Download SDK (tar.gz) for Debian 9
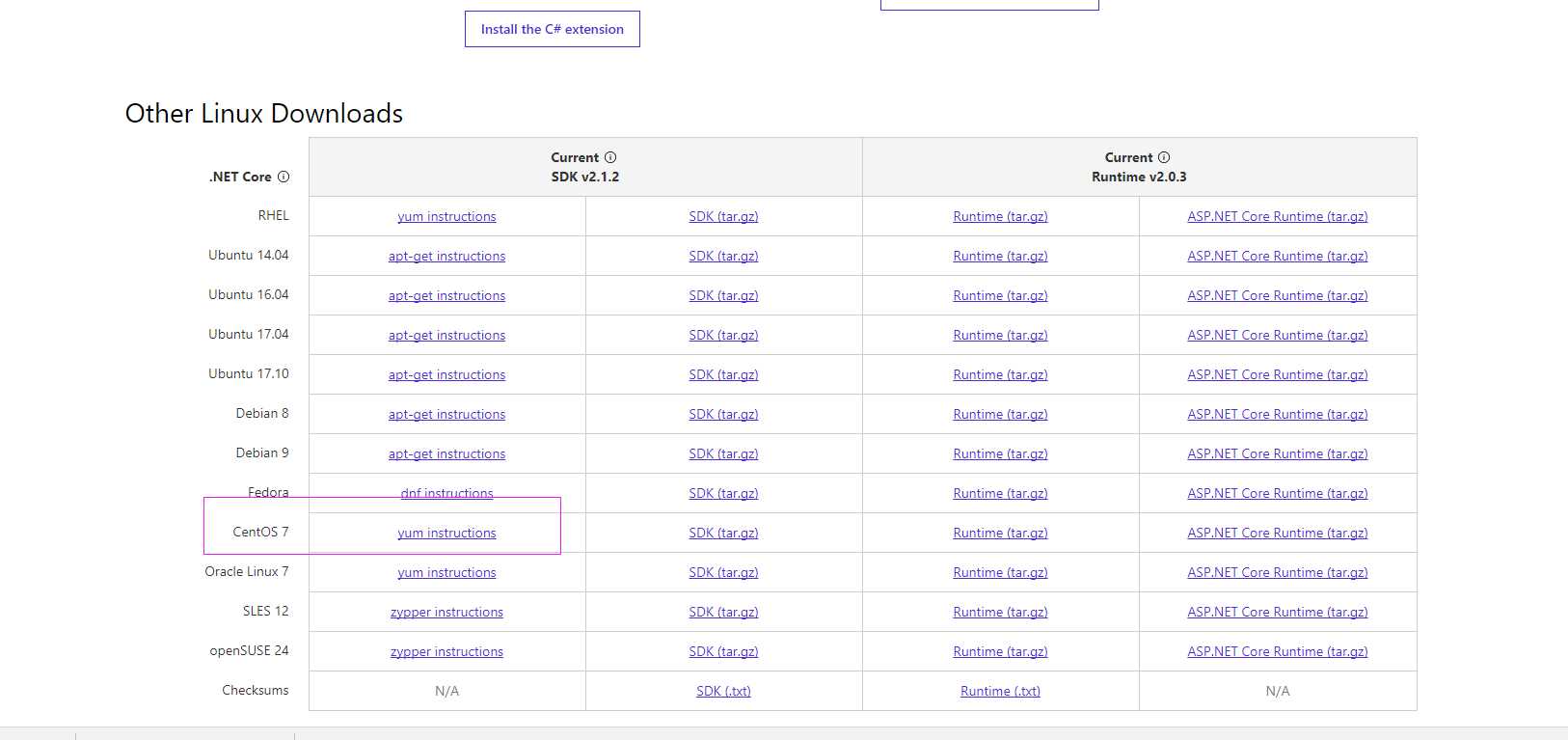 pos(723,453)
